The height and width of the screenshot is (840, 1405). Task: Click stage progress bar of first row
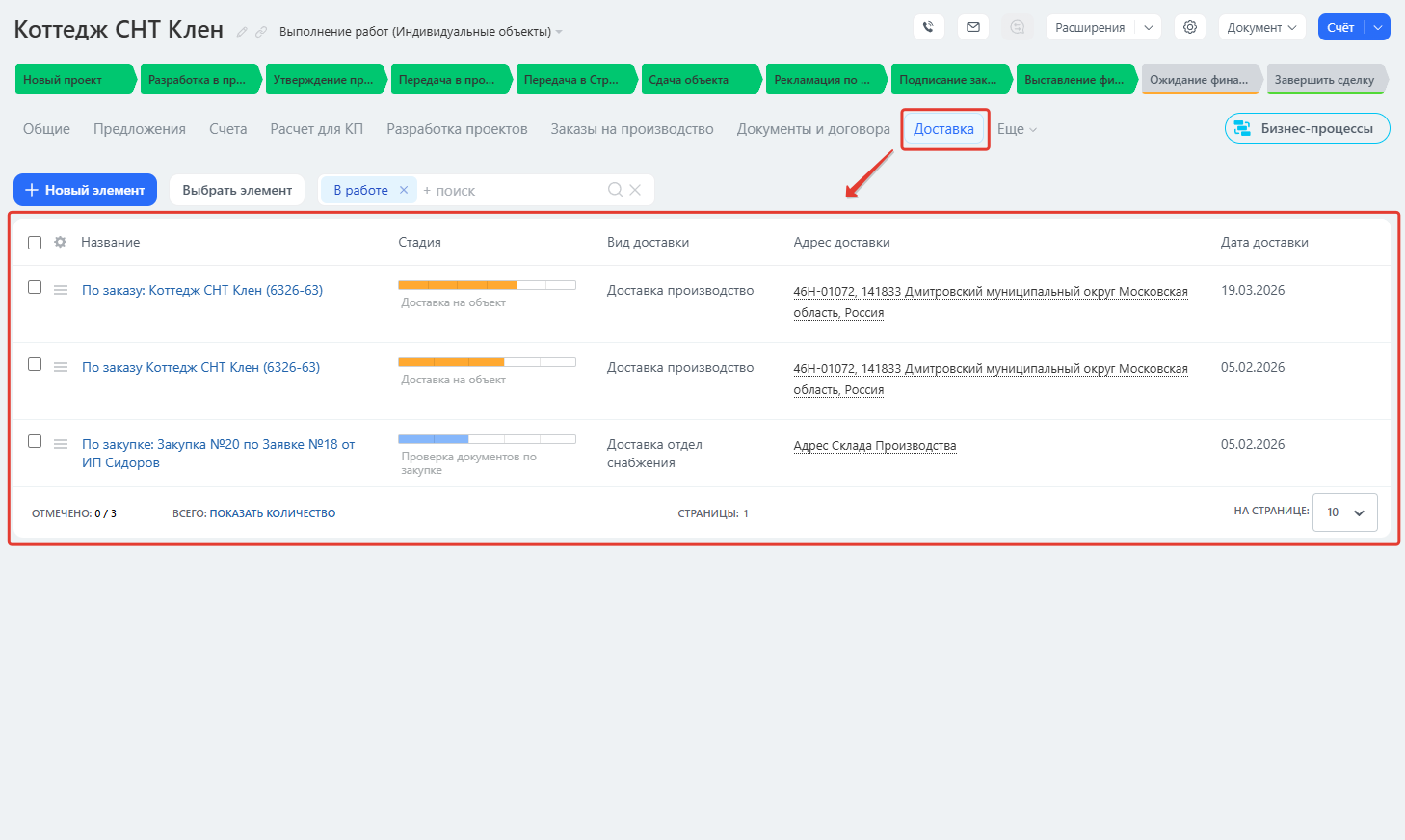tap(487, 285)
